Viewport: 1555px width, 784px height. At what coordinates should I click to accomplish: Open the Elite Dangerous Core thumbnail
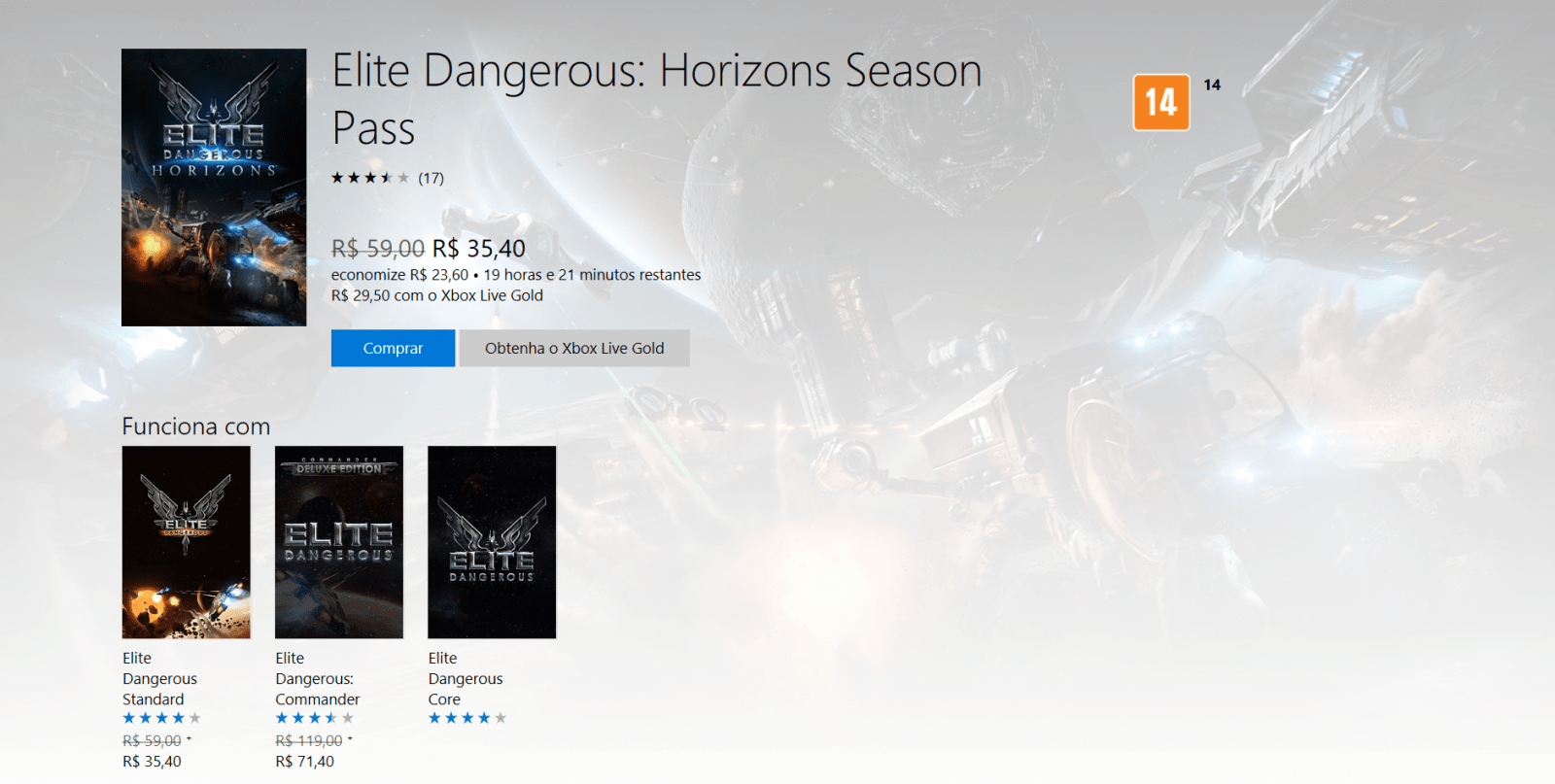[x=492, y=542]
